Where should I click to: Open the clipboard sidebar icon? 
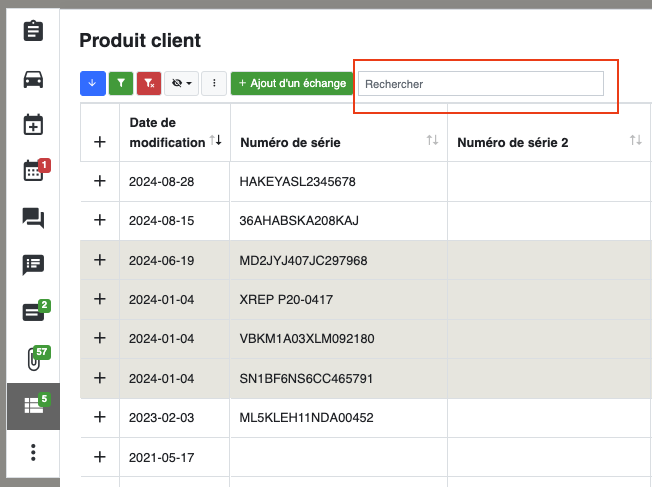coord(33,31)
